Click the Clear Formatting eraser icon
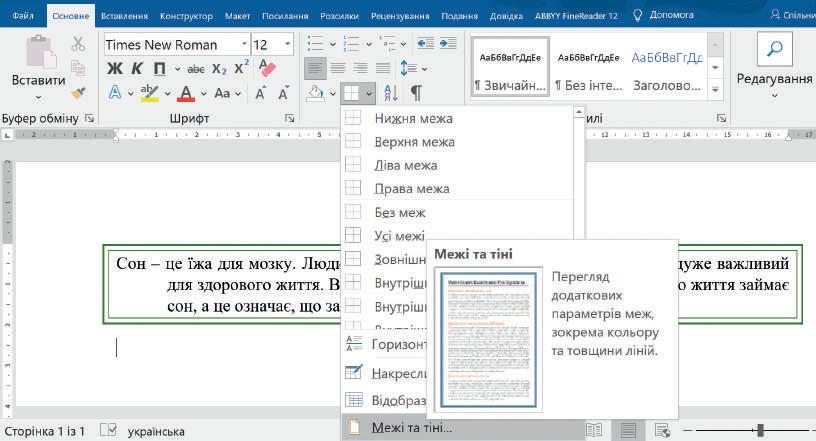Screen dimensions: 816x441 coord(267,68)
